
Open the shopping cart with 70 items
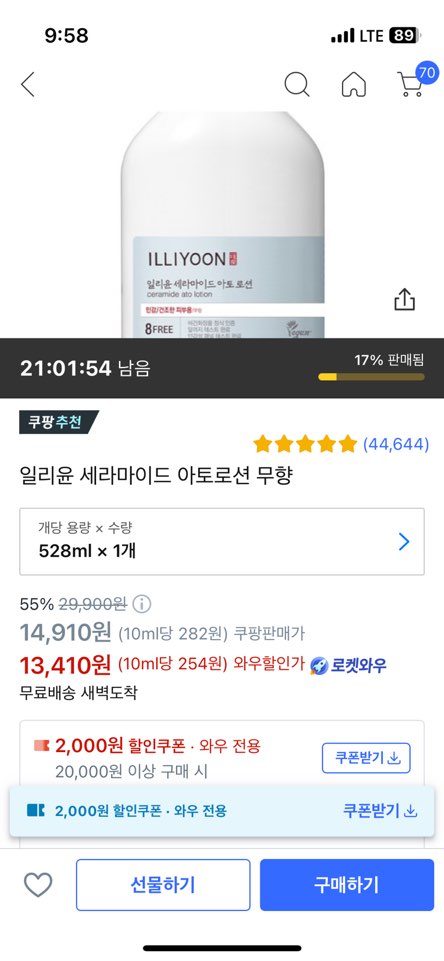point(415,81)
